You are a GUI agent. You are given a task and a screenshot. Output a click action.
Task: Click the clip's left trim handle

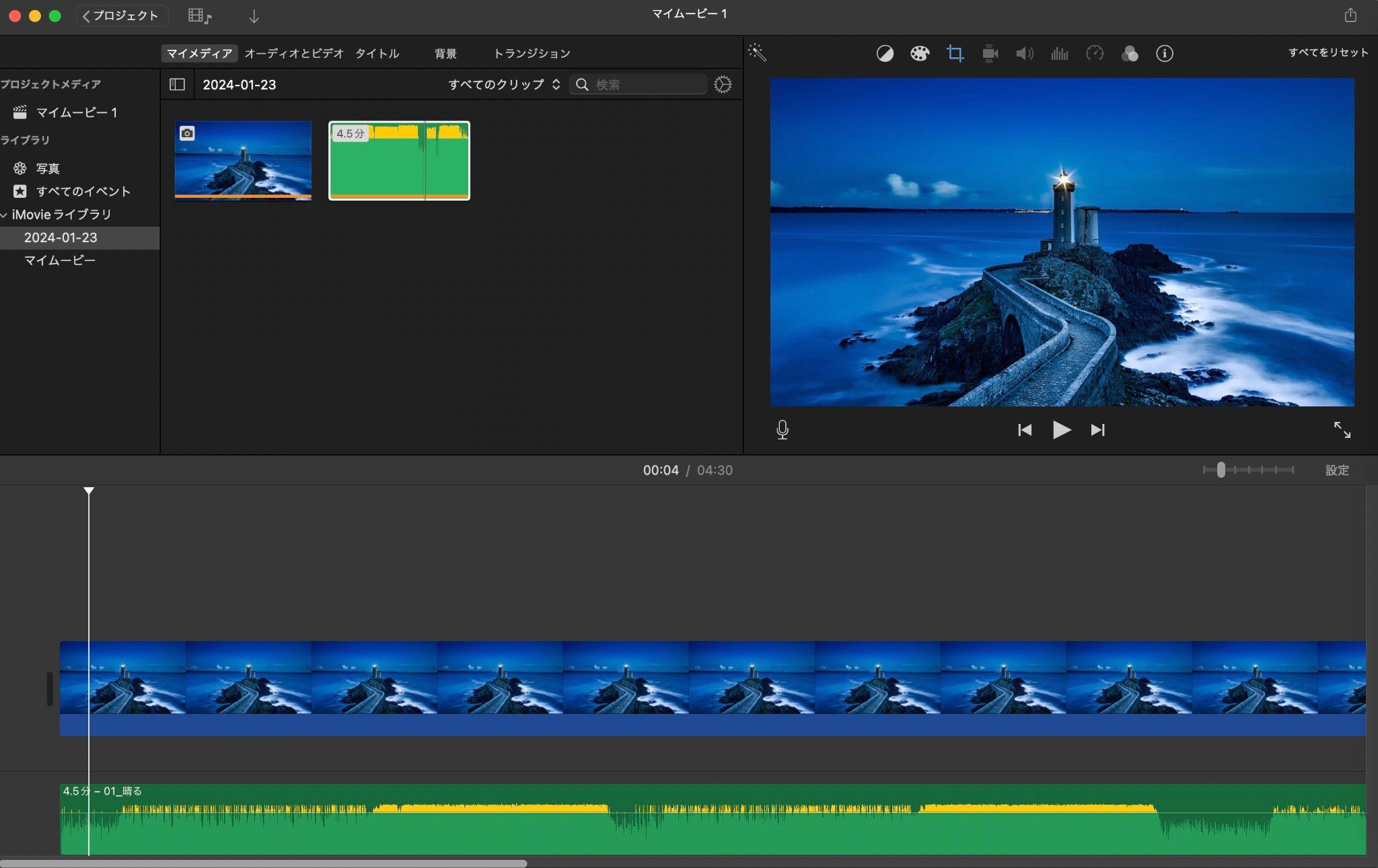[49, 688]
